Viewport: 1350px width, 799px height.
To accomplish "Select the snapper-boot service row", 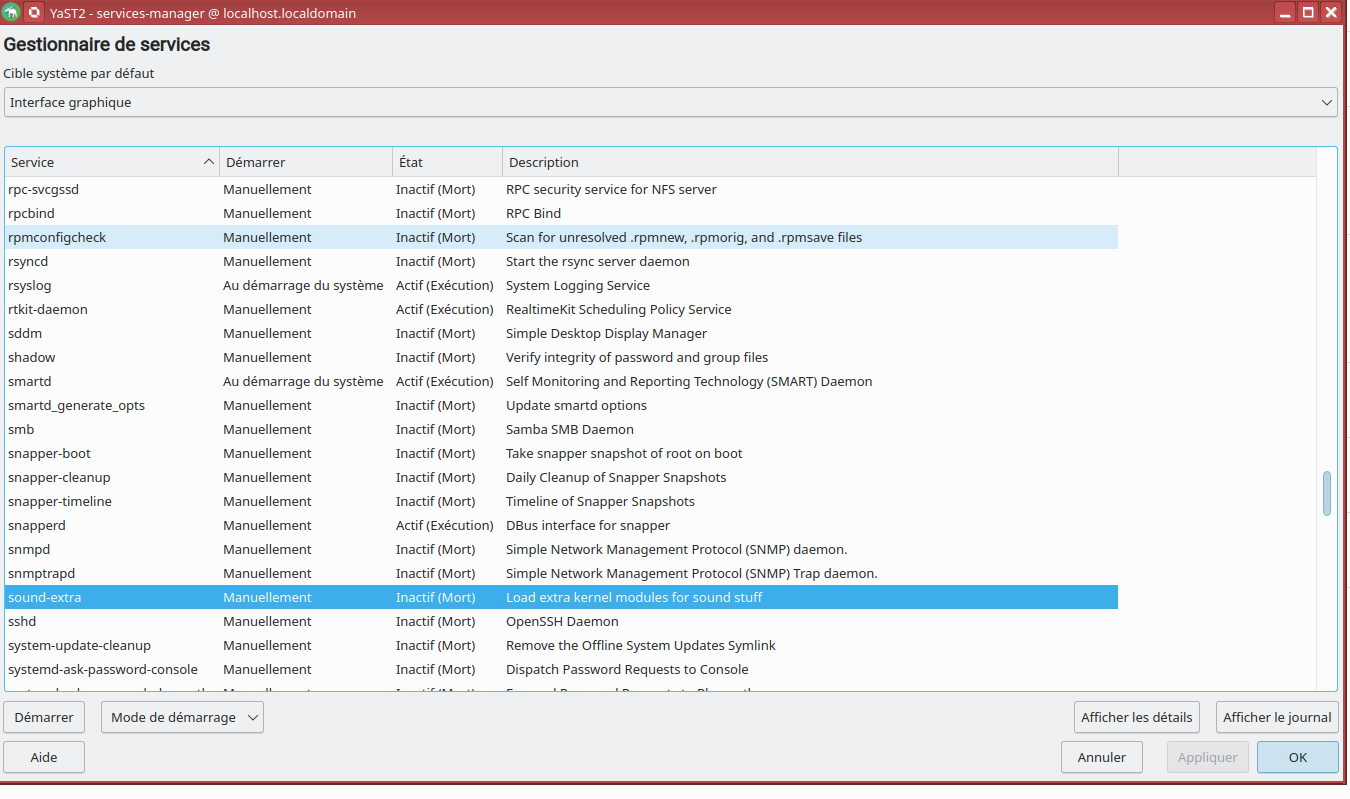I will pos(561,453).
